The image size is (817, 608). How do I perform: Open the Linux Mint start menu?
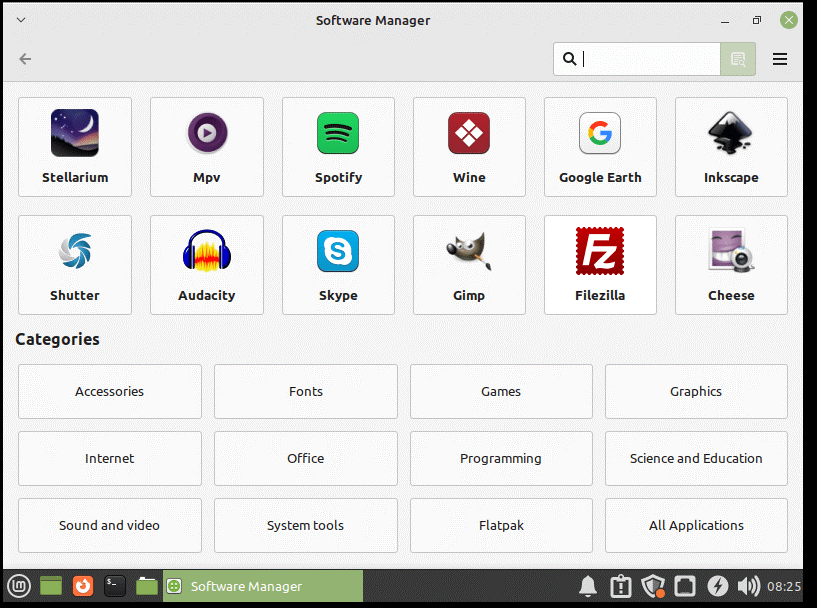19,586
